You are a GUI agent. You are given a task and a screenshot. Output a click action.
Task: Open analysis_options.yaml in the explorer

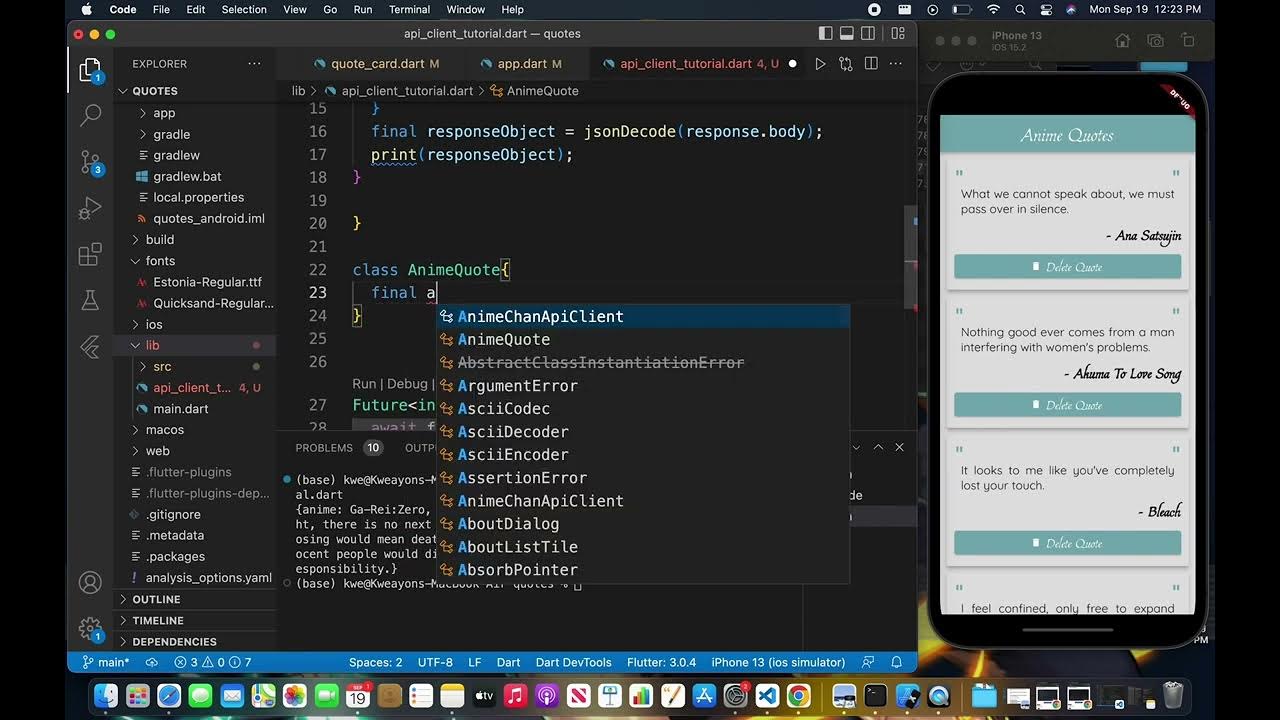click(x=208, y=577)
